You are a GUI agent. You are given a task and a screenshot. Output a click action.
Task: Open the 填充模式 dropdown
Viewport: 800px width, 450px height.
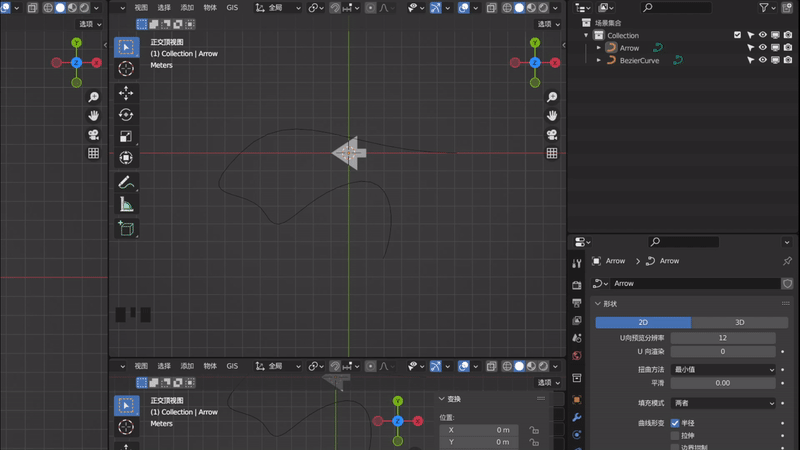tap(723, 403)
